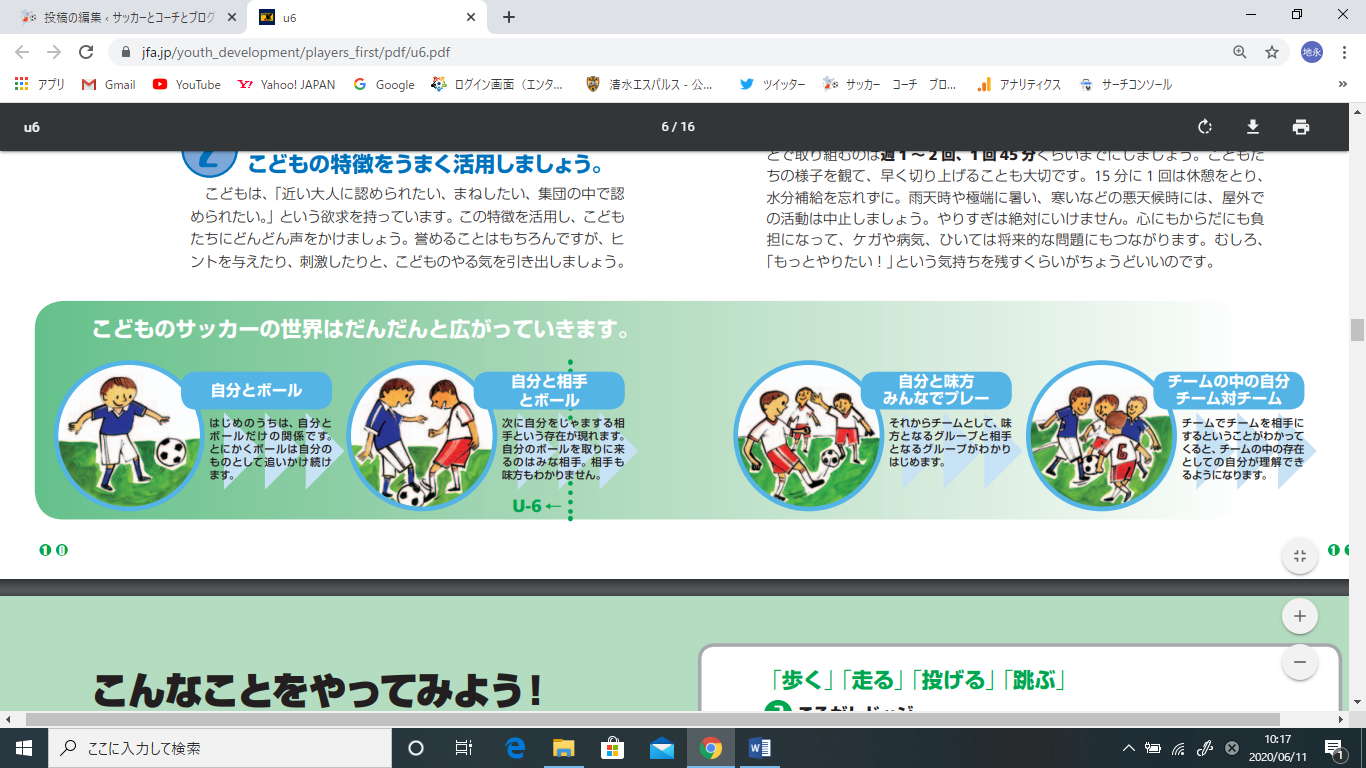Screen dimensions: 1366x768
Task: Show hidden system tray icons
Action: coord(1129,748)
